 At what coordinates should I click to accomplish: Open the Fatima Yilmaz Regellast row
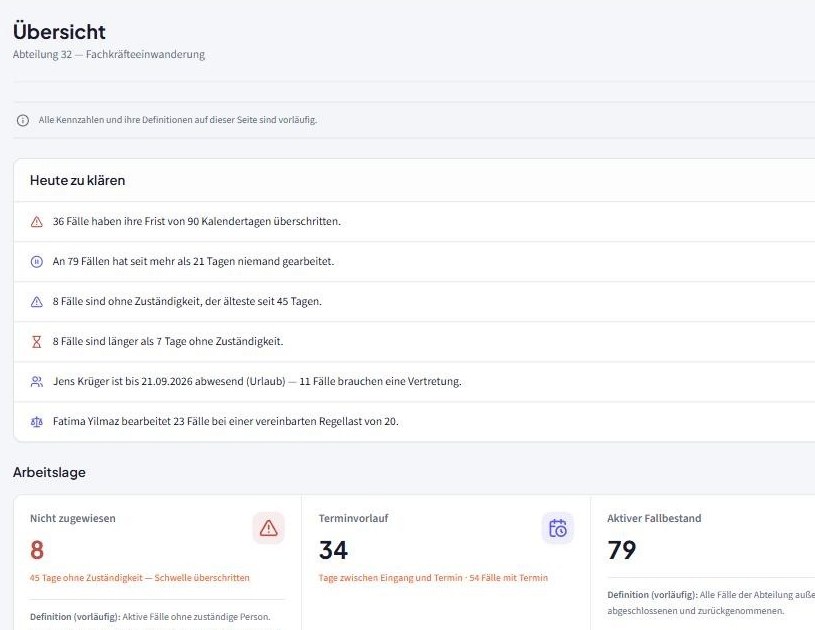(414, 422)
